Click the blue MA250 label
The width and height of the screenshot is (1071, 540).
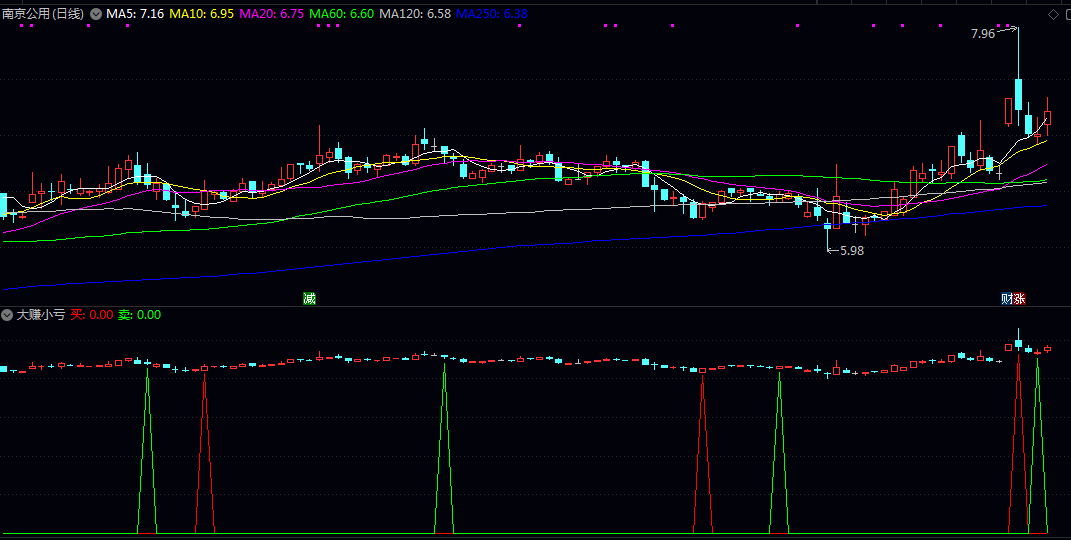(x=491, y=15)
